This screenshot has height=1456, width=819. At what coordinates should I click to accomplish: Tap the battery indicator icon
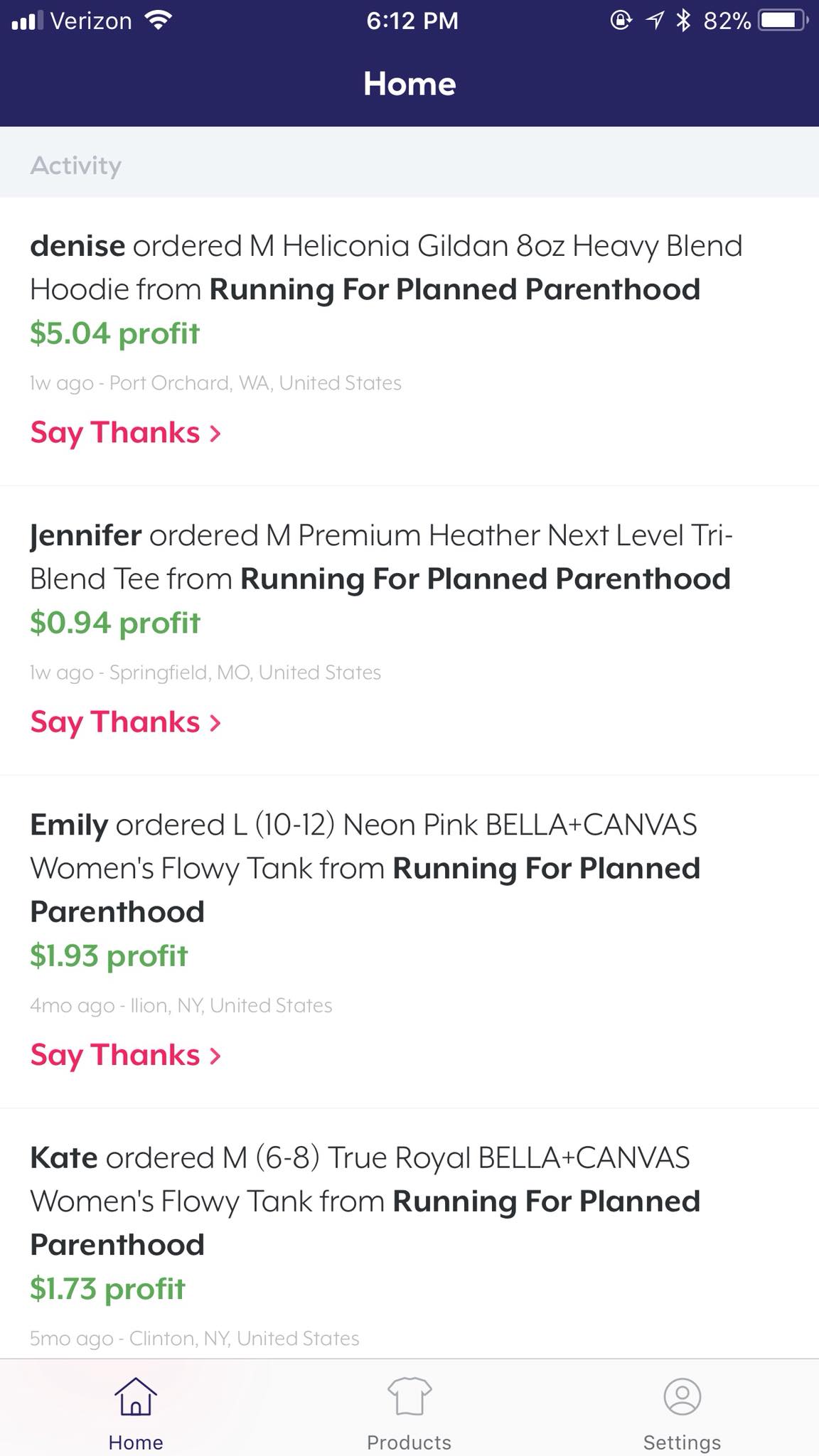click(x=783, y=21)
